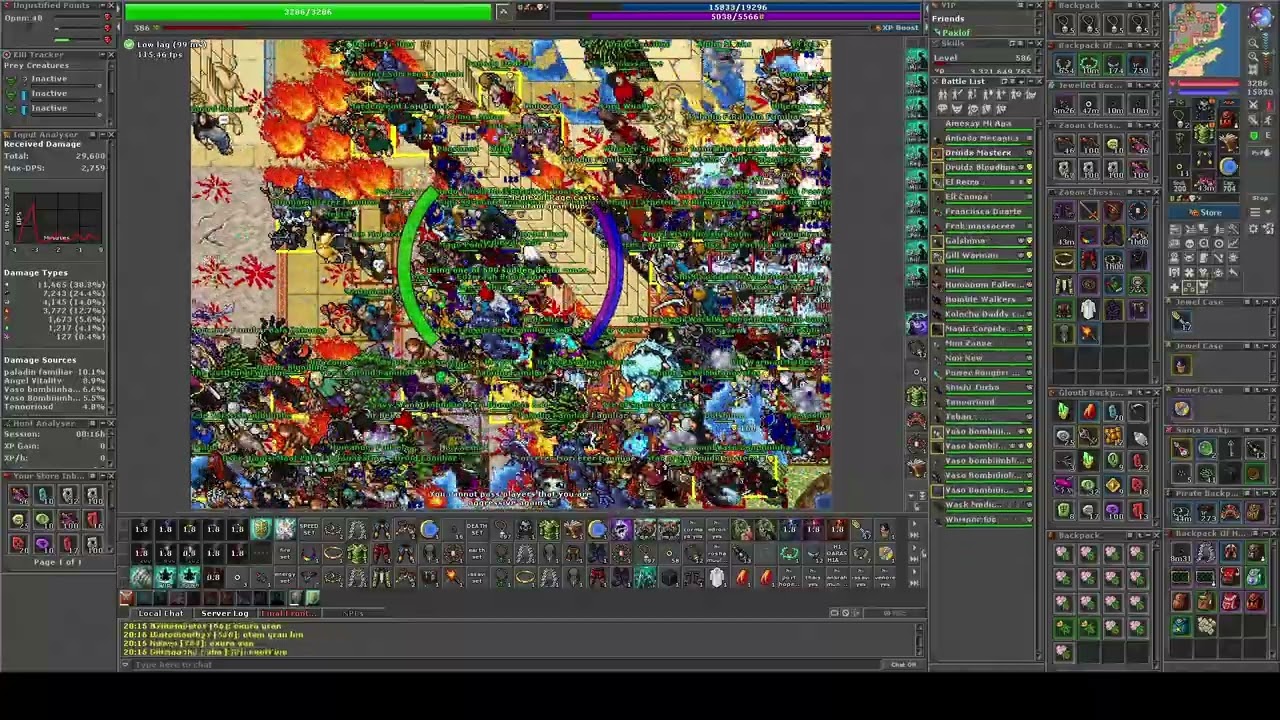The image size is (1280, 720).
Task: Toggle the PvP mode button
Action: (1261, 153)
